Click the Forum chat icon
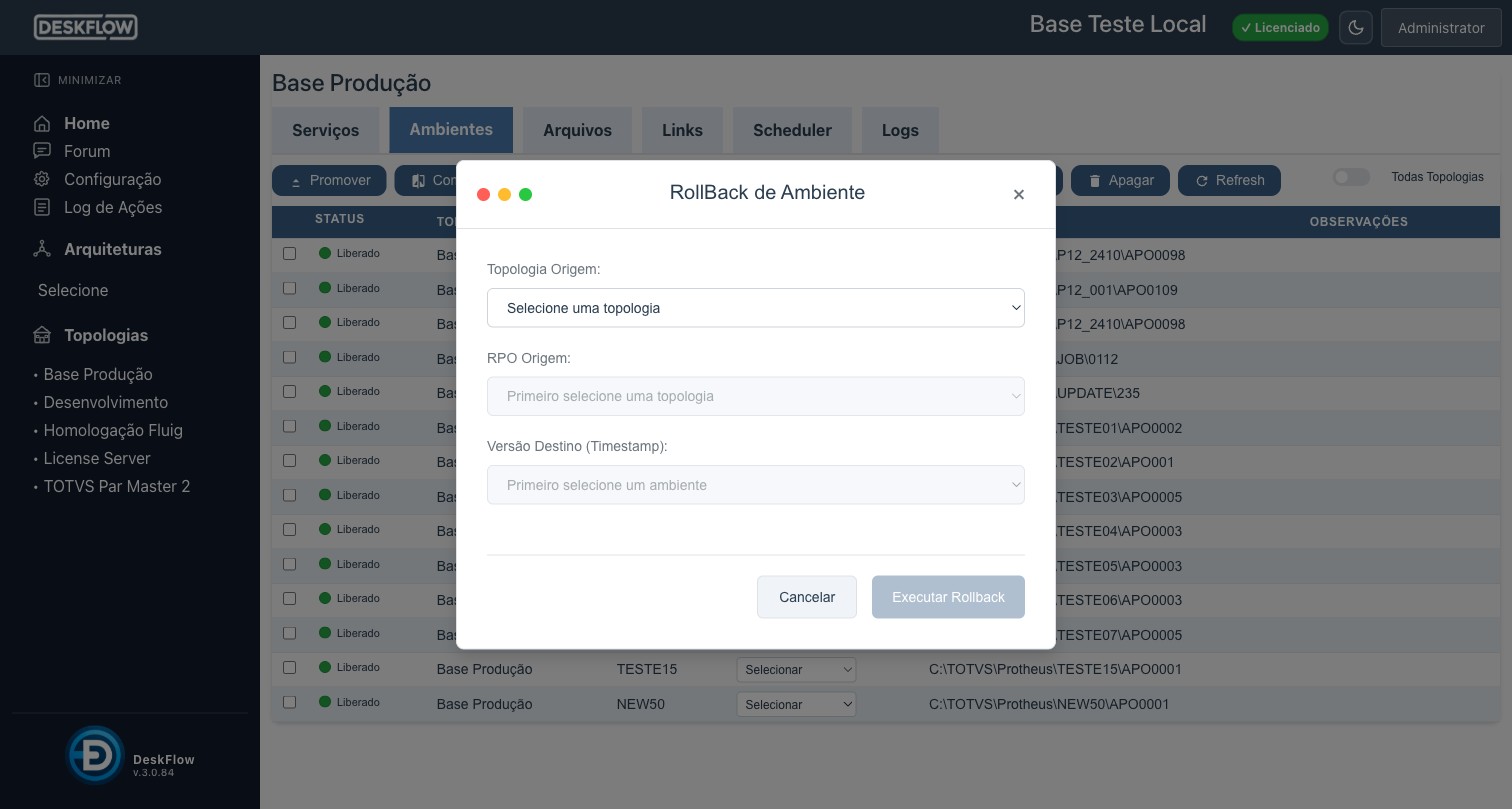1512x809 pixels. (x=42, y=151)
